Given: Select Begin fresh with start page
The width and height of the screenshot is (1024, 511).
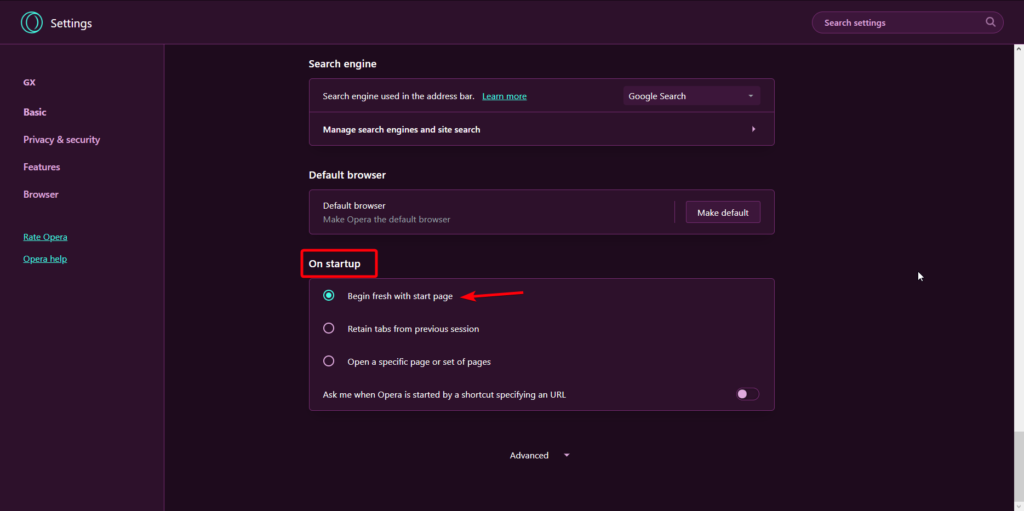Looking at the screenshot, I should coord(328,296).
